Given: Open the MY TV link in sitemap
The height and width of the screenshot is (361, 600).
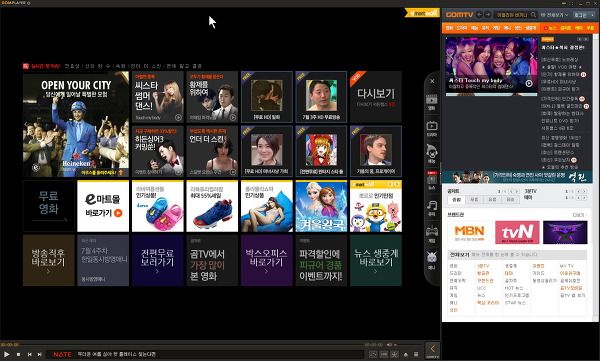Looking at the screenshot, I should tap(567, 266).
